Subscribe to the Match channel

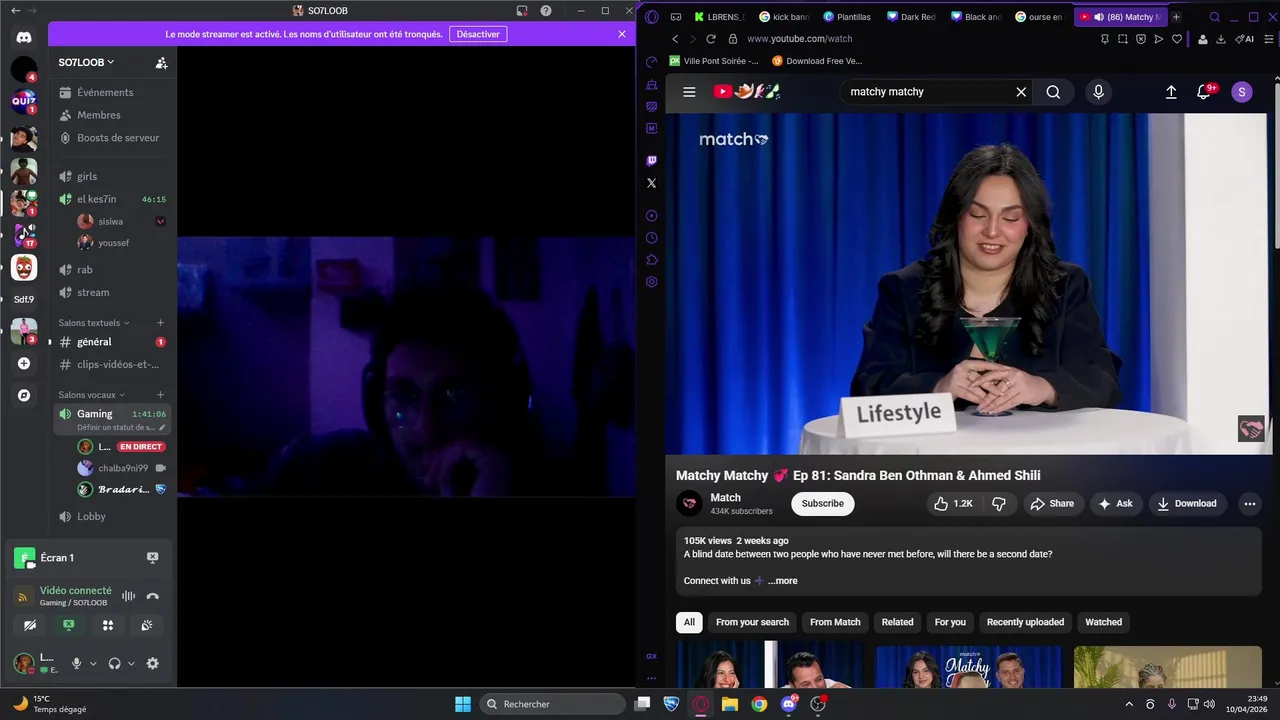(x=823, y=503)
